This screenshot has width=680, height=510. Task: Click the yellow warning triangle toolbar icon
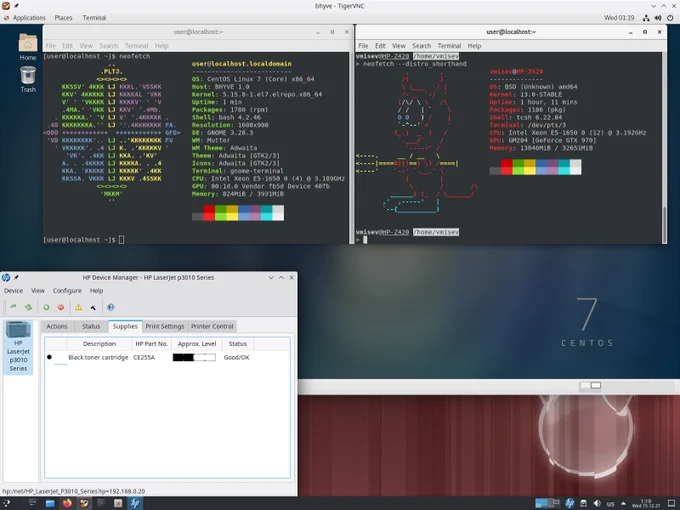click(x=78, y=307)
